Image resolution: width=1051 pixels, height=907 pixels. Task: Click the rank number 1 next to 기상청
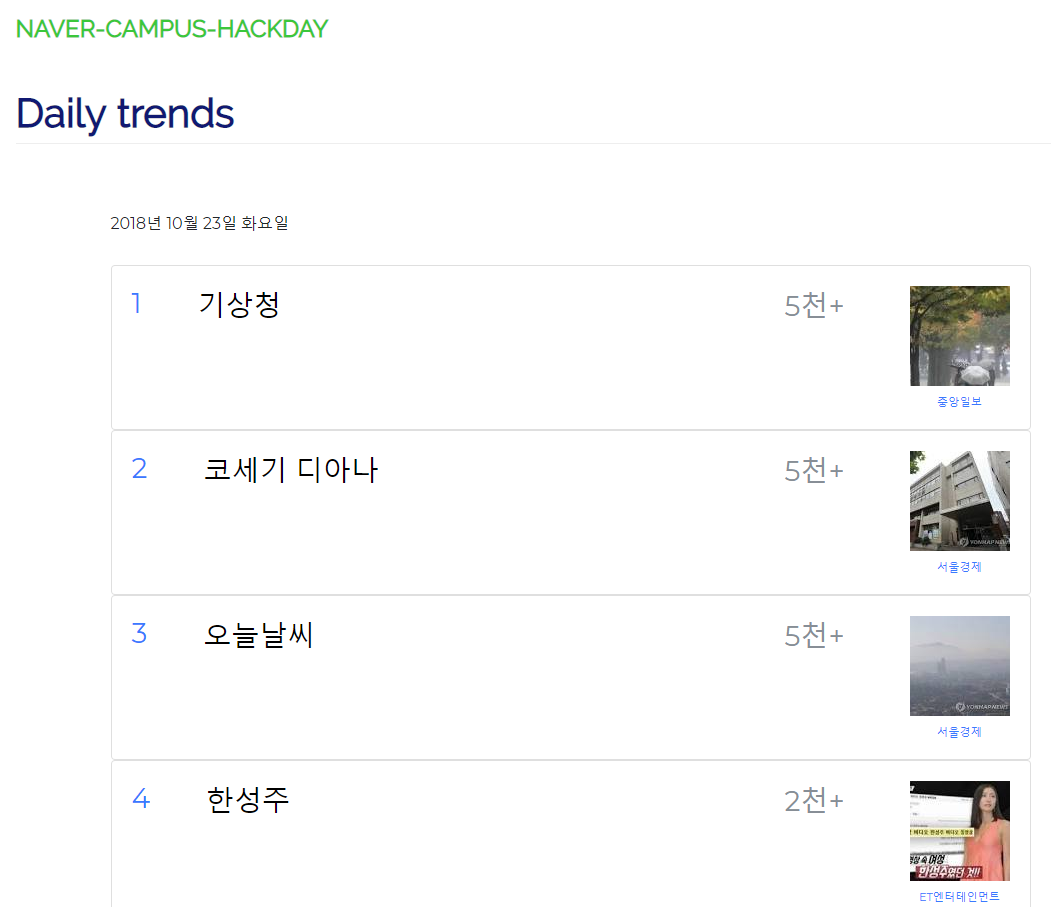[x=137, y=303]
